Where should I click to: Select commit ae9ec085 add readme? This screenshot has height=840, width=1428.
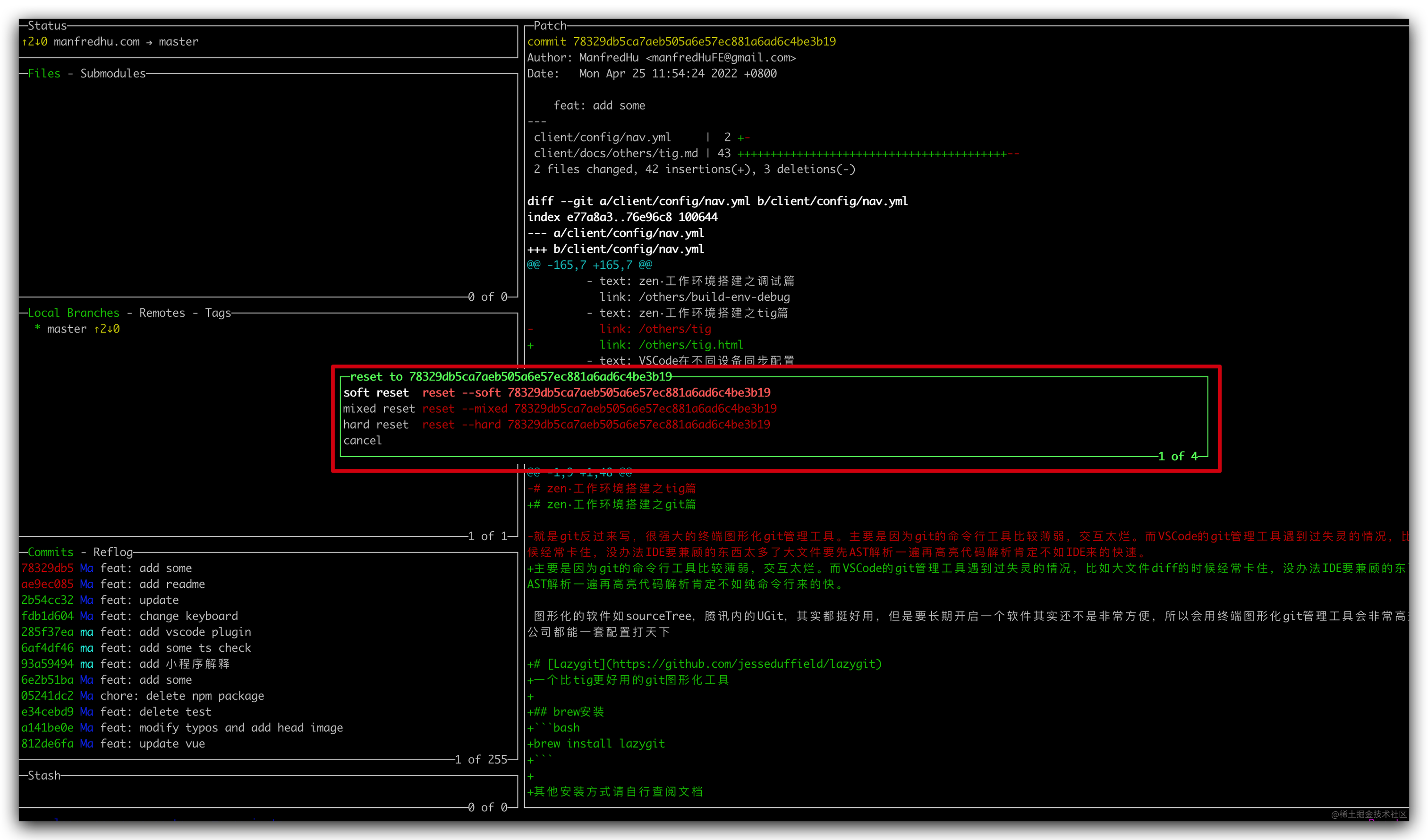pyautogui.click(x=113, y=584)
